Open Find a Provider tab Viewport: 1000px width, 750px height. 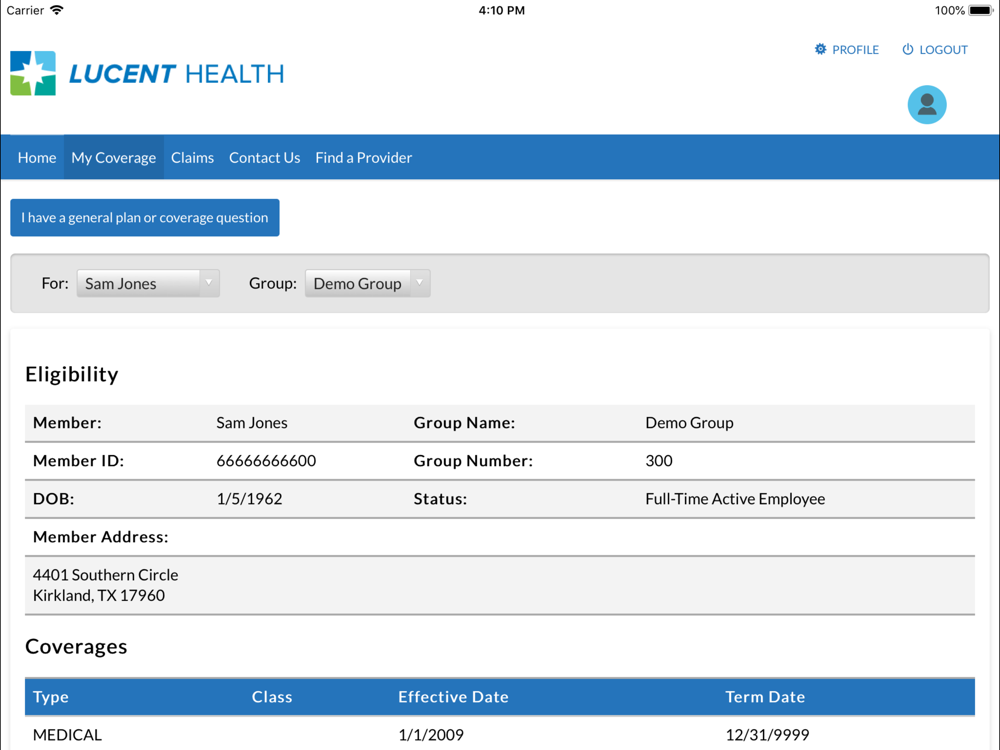click(x=364, y=158)
